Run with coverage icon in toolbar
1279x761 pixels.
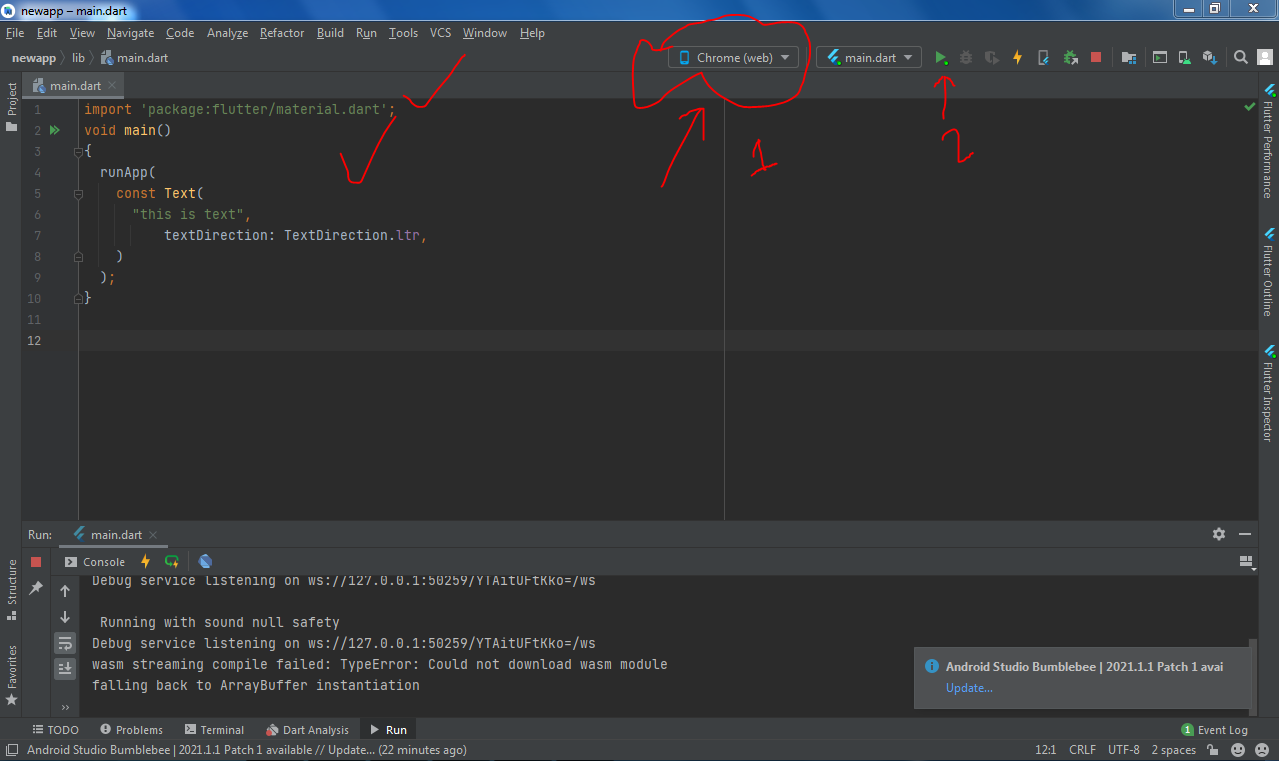click(x=992, y=58)
